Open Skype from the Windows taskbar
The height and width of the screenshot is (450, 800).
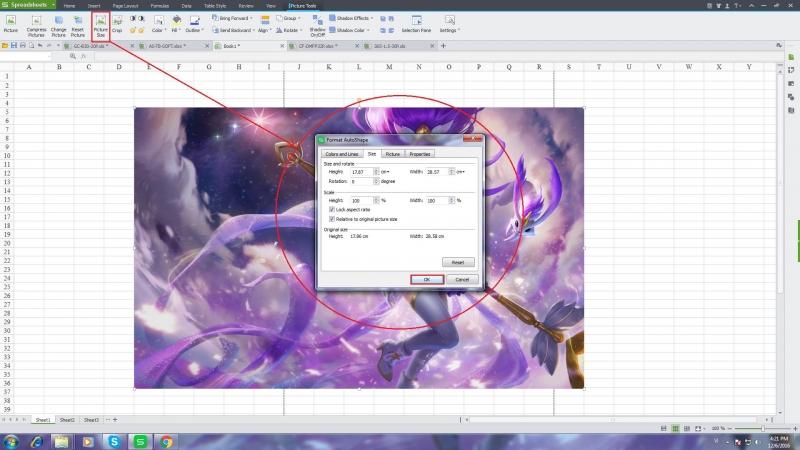coord(114,441)
